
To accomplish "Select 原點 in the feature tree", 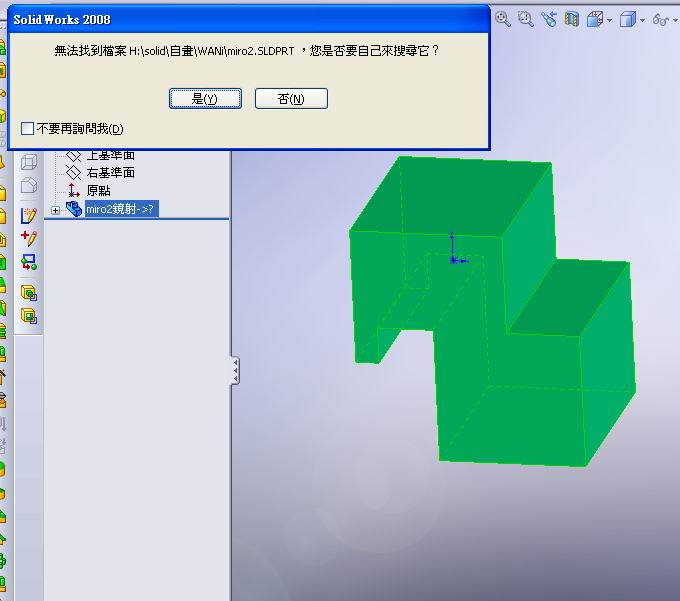I will 98,190.
